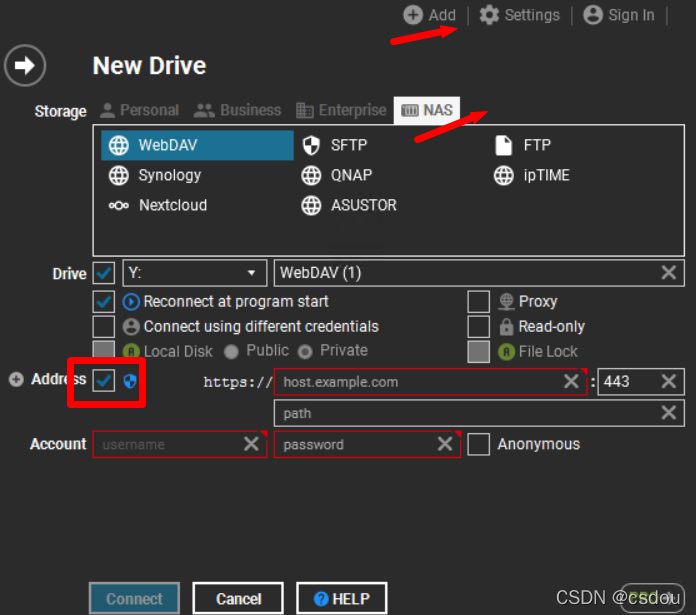
Task: Switch to the Business storage tab
Action: (x=237, y=110)
